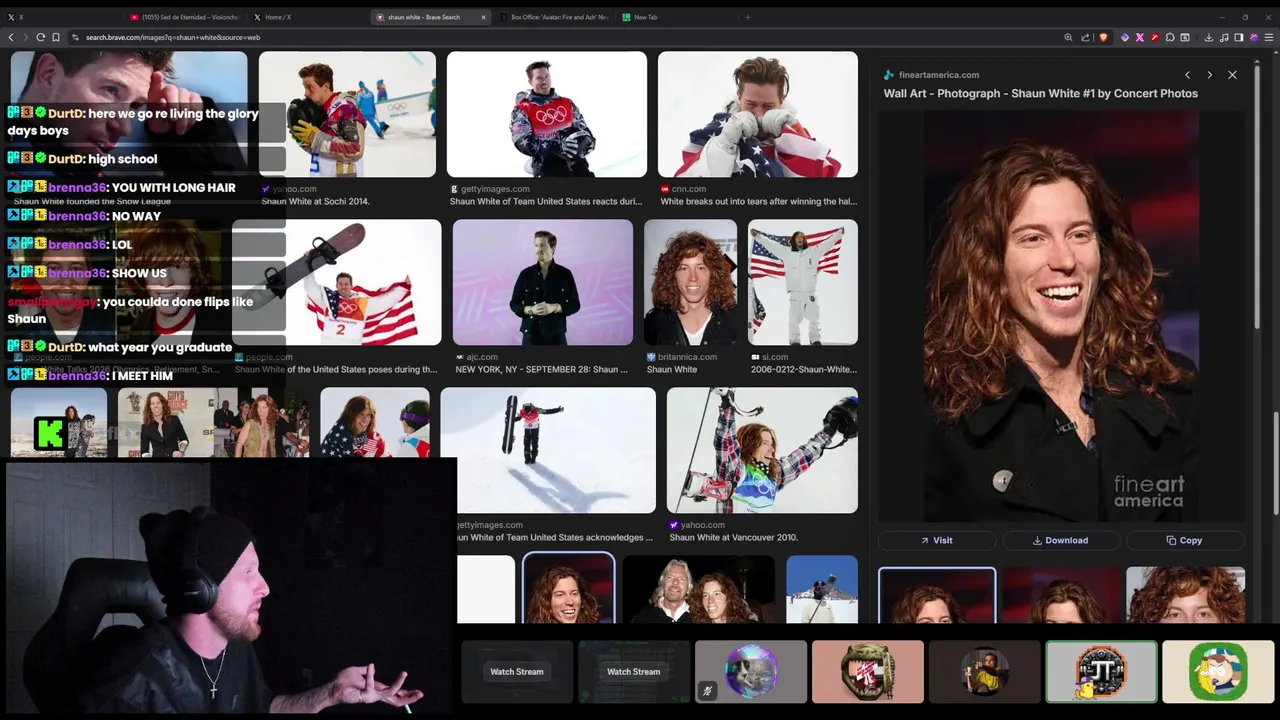Click the yellow shirt man avatar tile
Screen dimensions: 1280x720
pos(985,671)
